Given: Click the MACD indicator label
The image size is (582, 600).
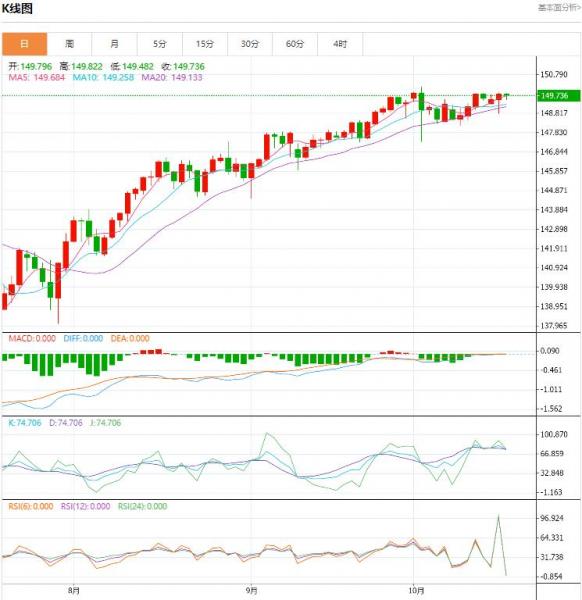Looking at the screenshot, I should click(x=32, y=339).
